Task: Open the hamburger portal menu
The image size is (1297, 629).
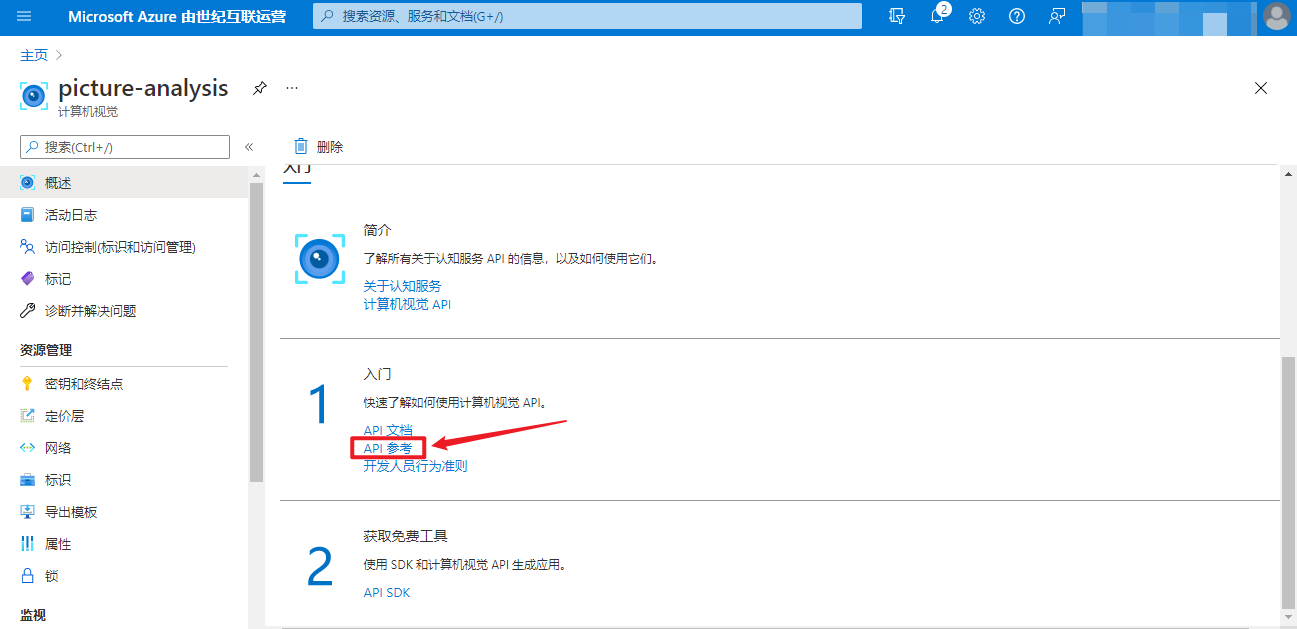Action: tap(24, 16)
